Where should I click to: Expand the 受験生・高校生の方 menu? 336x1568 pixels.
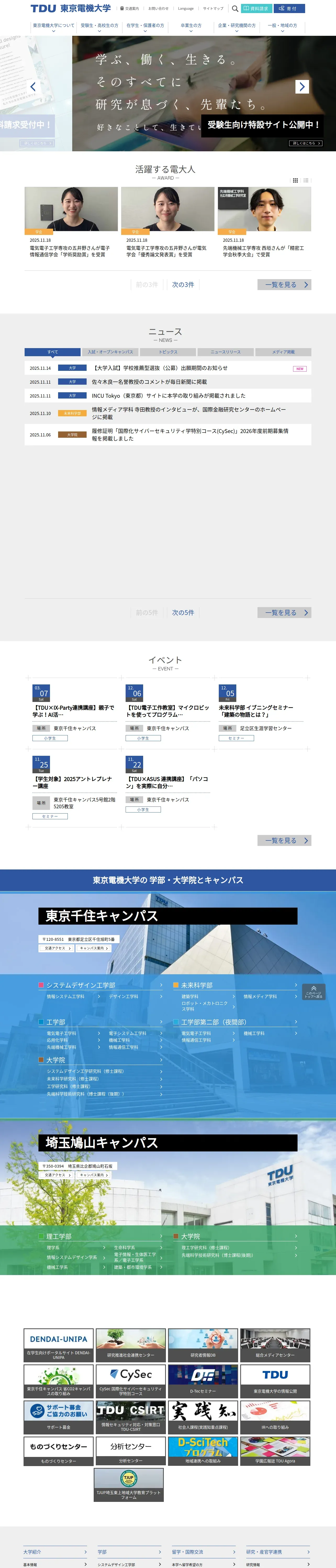tap(99, 27)
